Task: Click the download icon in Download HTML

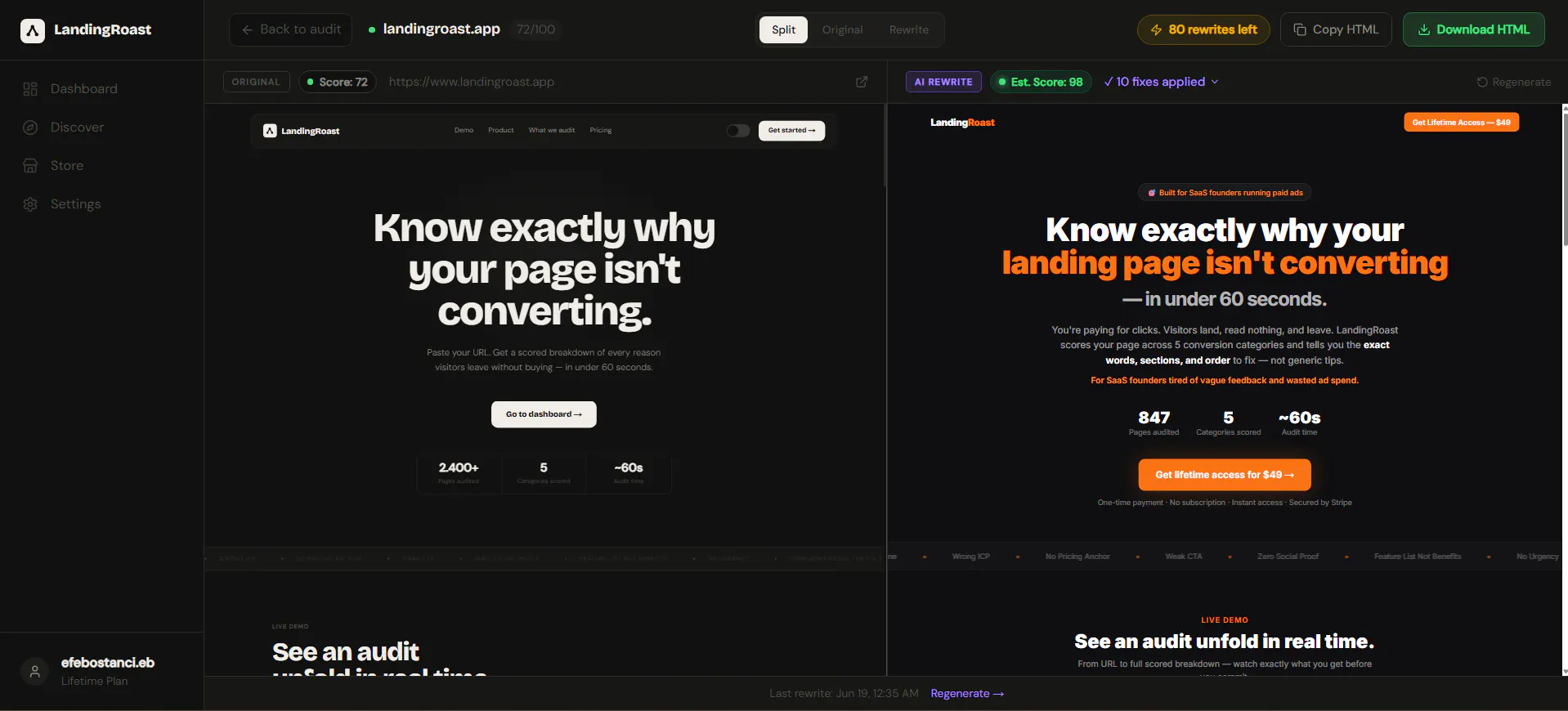Action: [x=1424, y=29]
